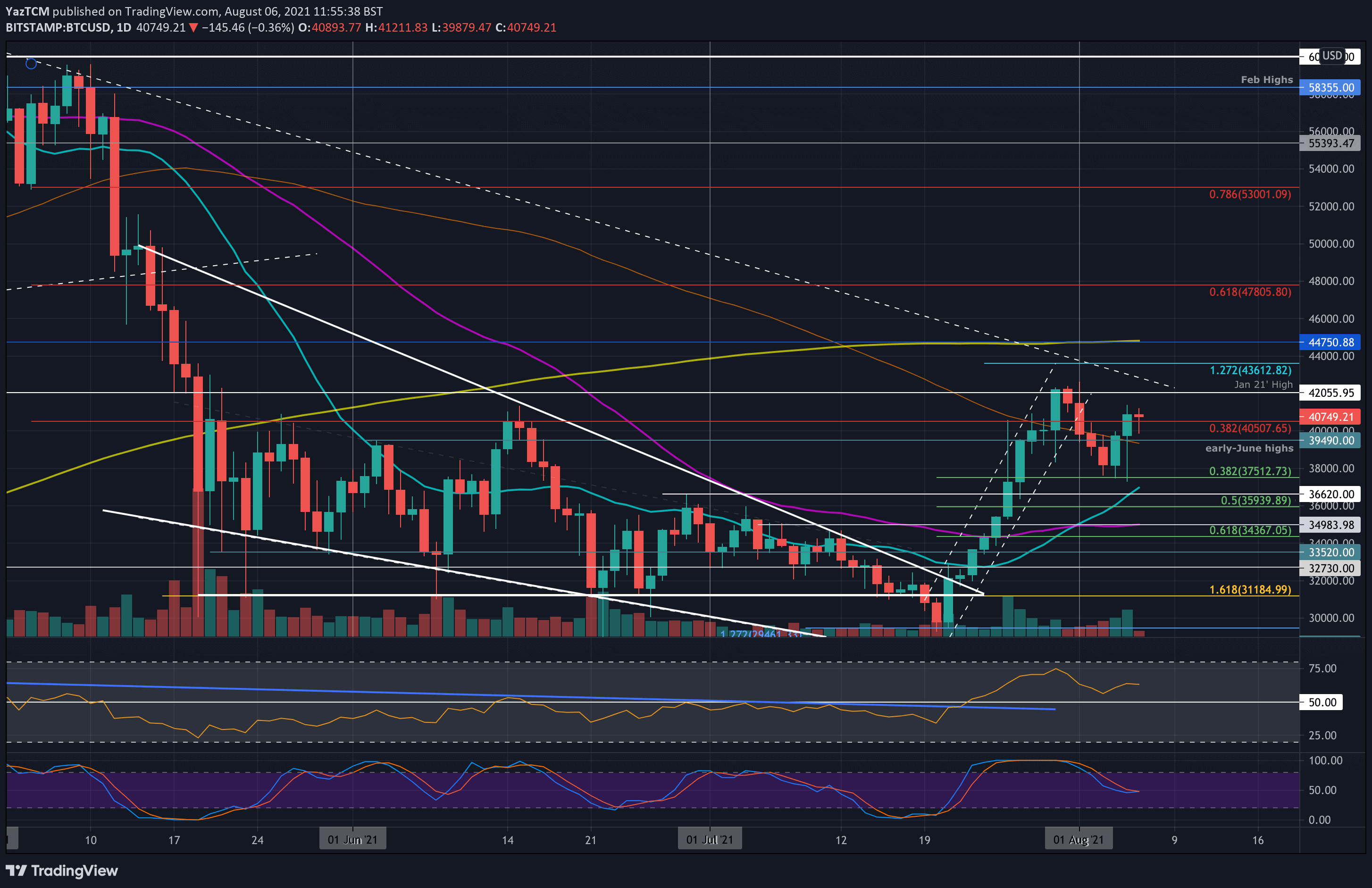Select the 0.5(35939.89) Fibonacci label
1372x888 pixels.
(x=1255, y=501)
